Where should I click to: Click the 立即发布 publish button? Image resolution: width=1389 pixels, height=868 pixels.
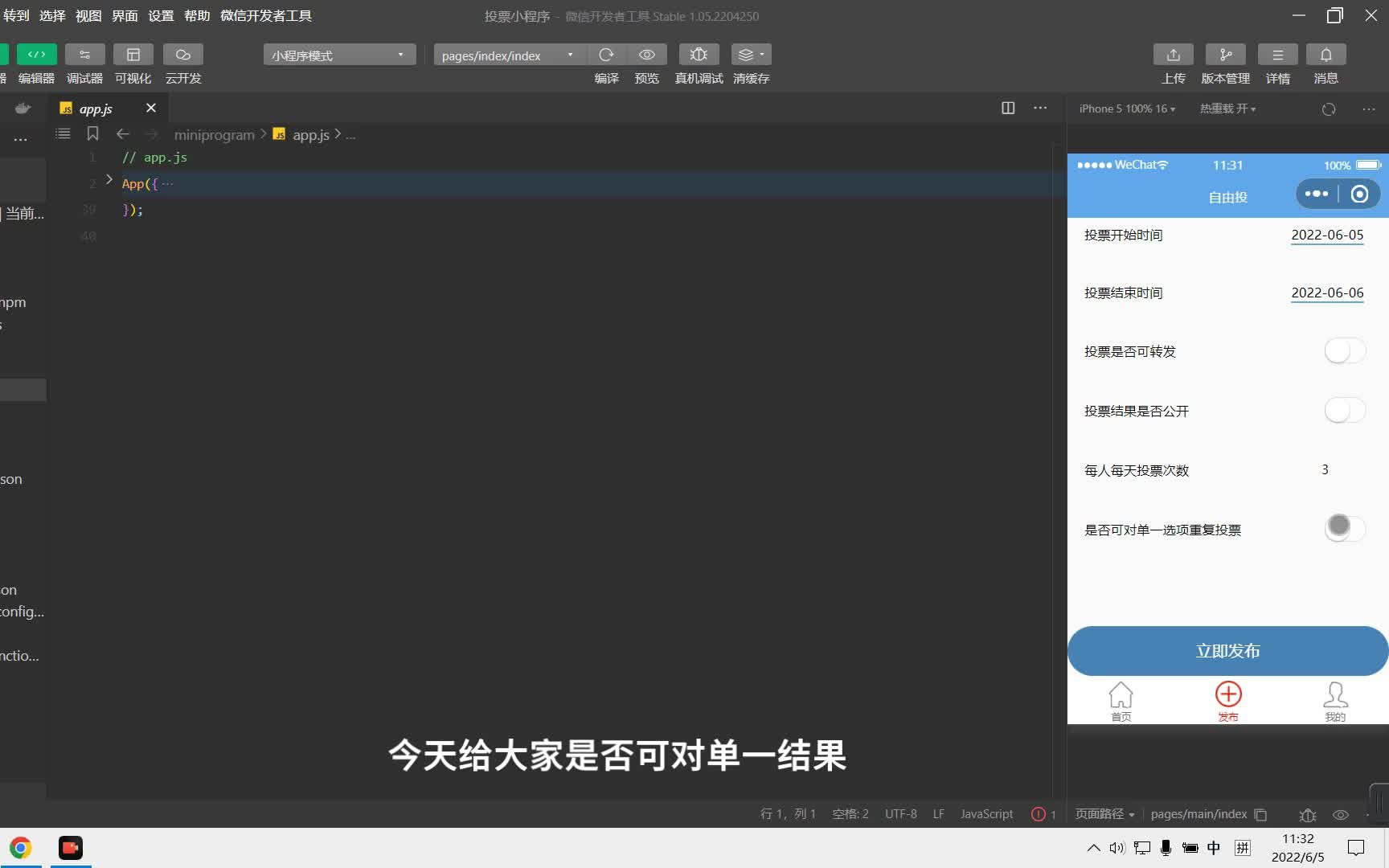pyautogui.click(x=1227, y=651)
